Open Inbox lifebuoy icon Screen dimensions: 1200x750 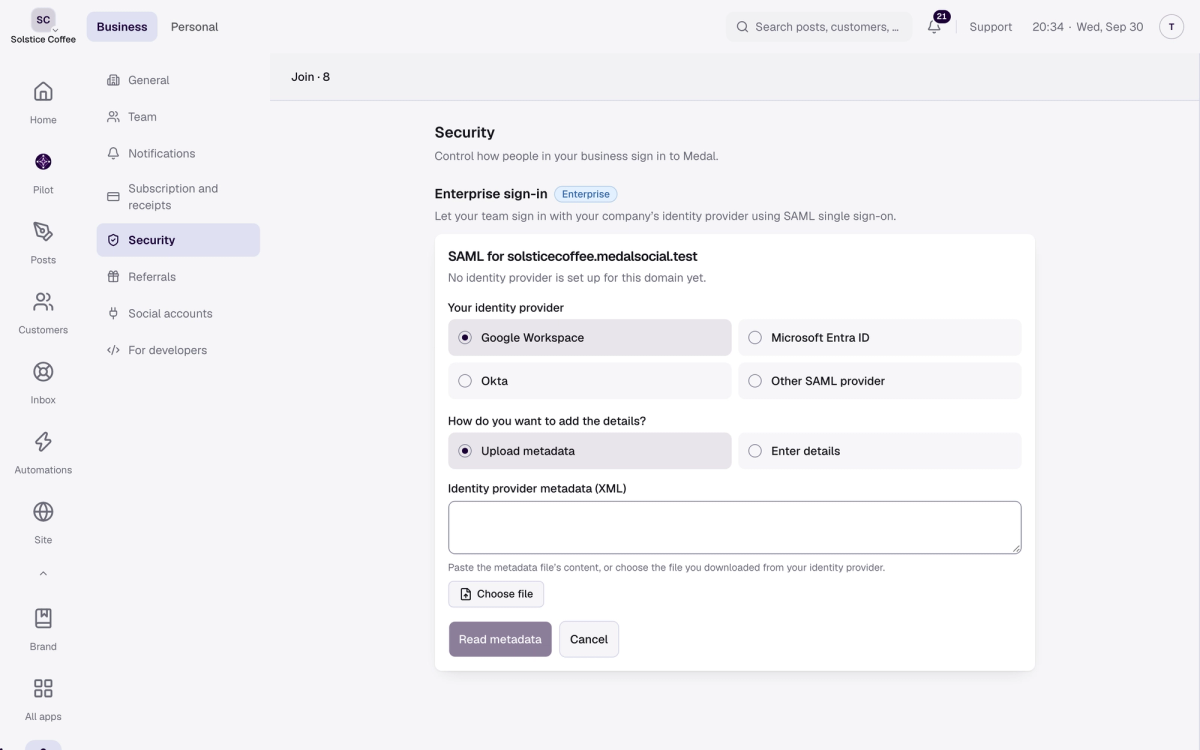43,372
